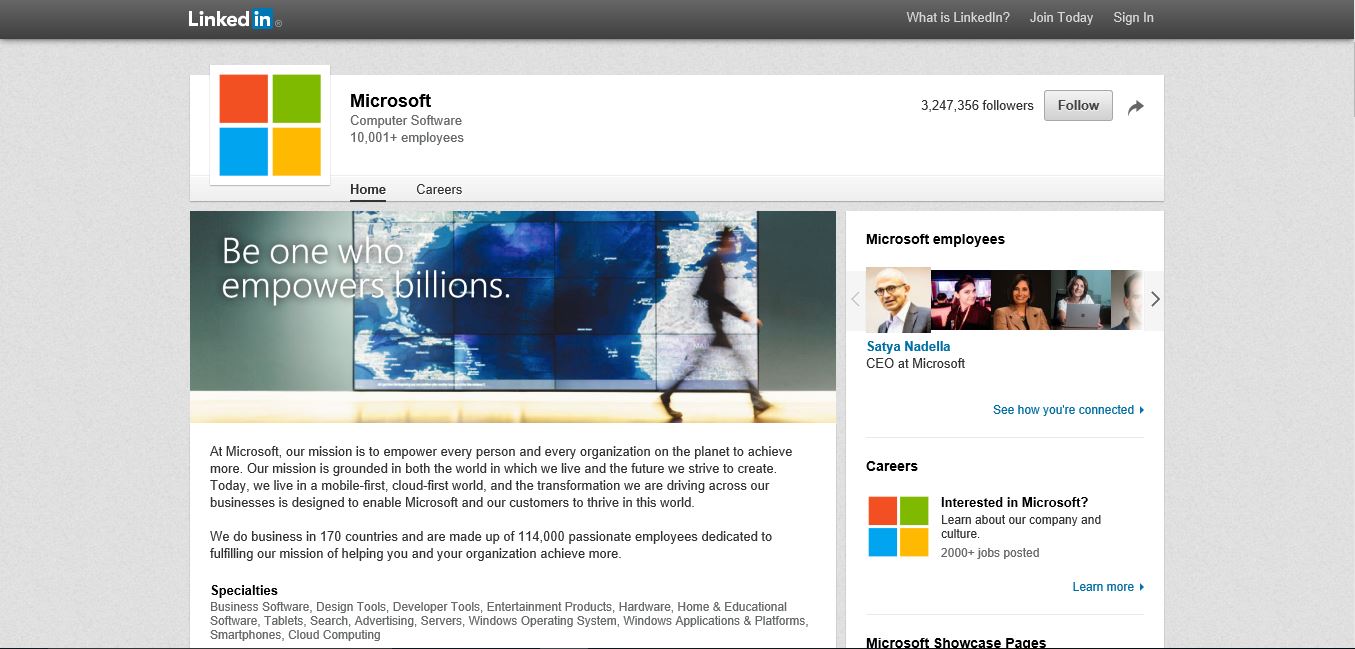Show previous employees with left chevron
This screenshot has height=649, width=1355.
click(x=855, y=299)
